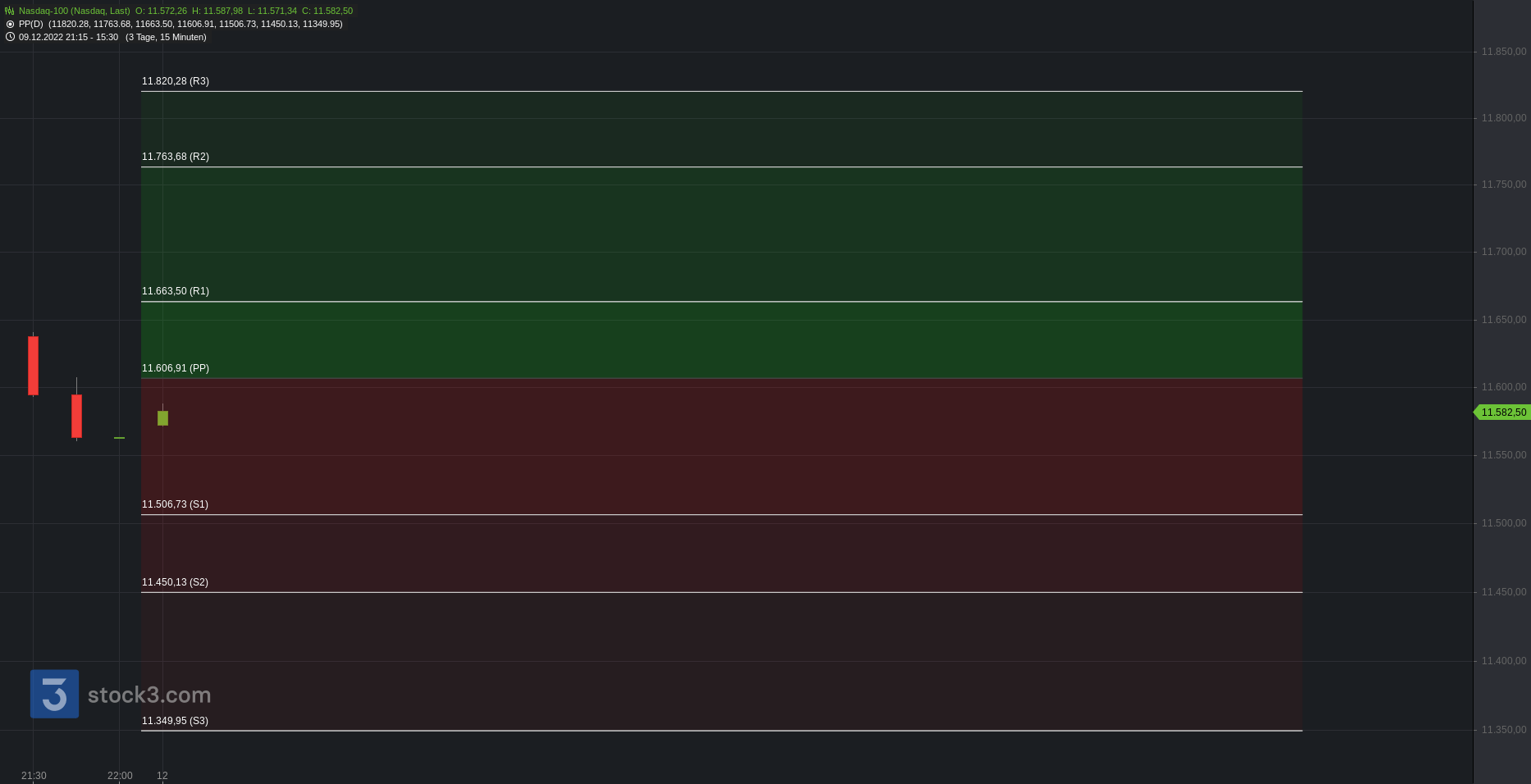Viewport: 1531px width, 784px height.
Task: Select the 11.606,91 (PP) pivot label
Action: pyautogui.click(x=176, y=368)
